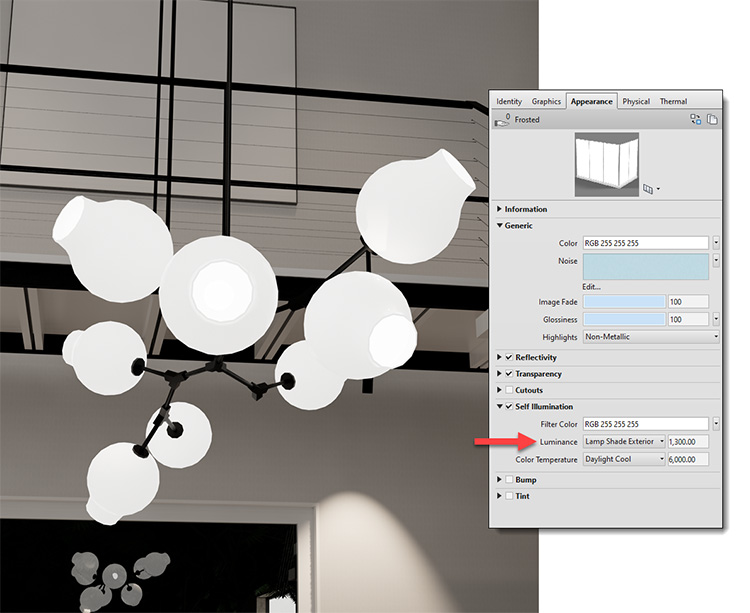This screenshot has width=750, height=613.
Task: Click the Frosted material preview thumbnail
Action: (607, 164)
